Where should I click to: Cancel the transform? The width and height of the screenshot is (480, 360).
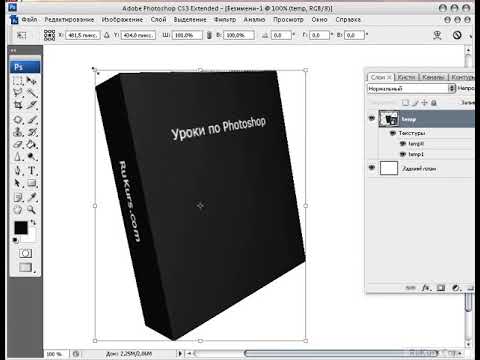pyautogui.click(x=457, y=35)
